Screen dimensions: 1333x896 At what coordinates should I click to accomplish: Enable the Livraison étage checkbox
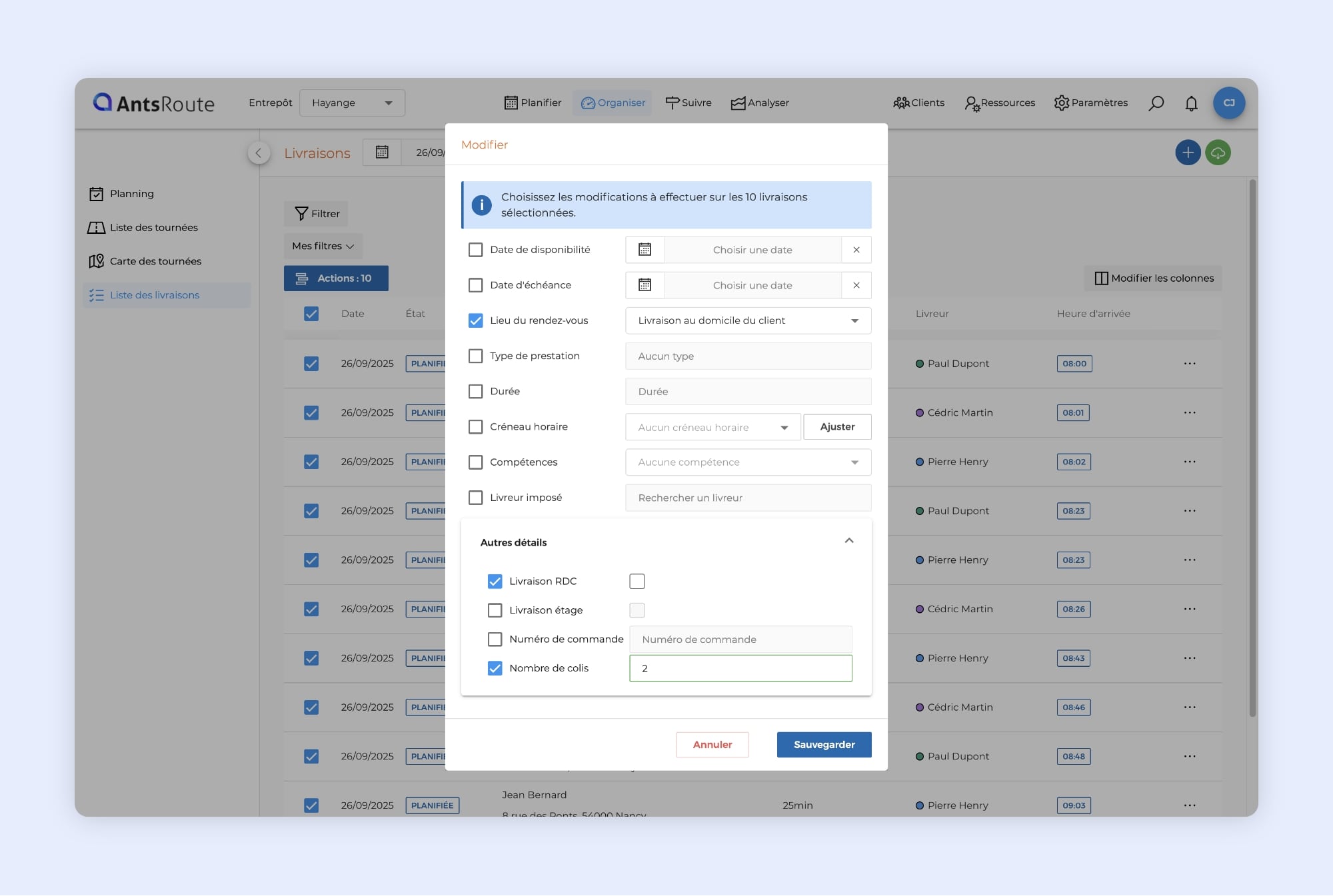[495, 610]
